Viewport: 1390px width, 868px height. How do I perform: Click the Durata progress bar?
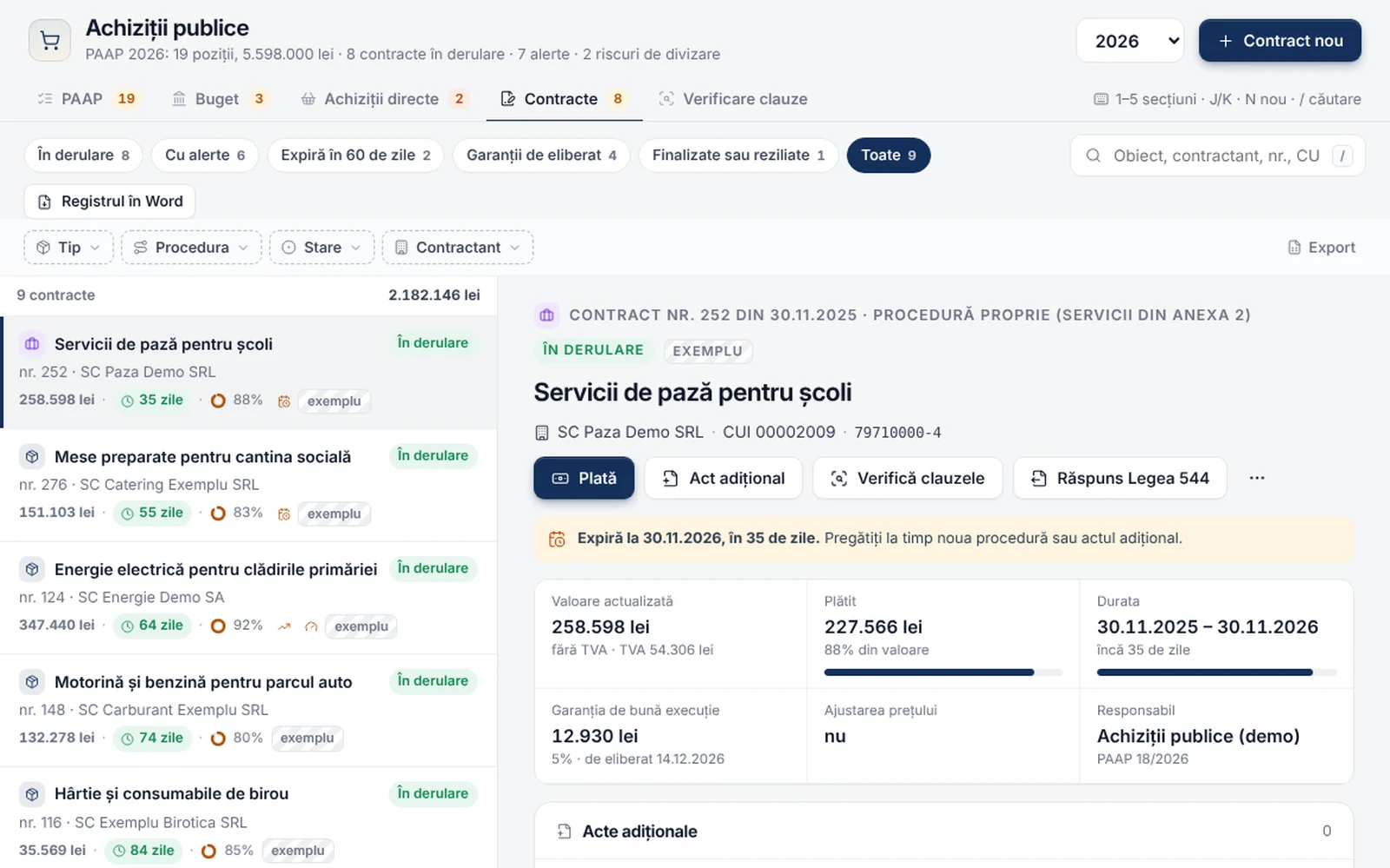(1216, 673)
